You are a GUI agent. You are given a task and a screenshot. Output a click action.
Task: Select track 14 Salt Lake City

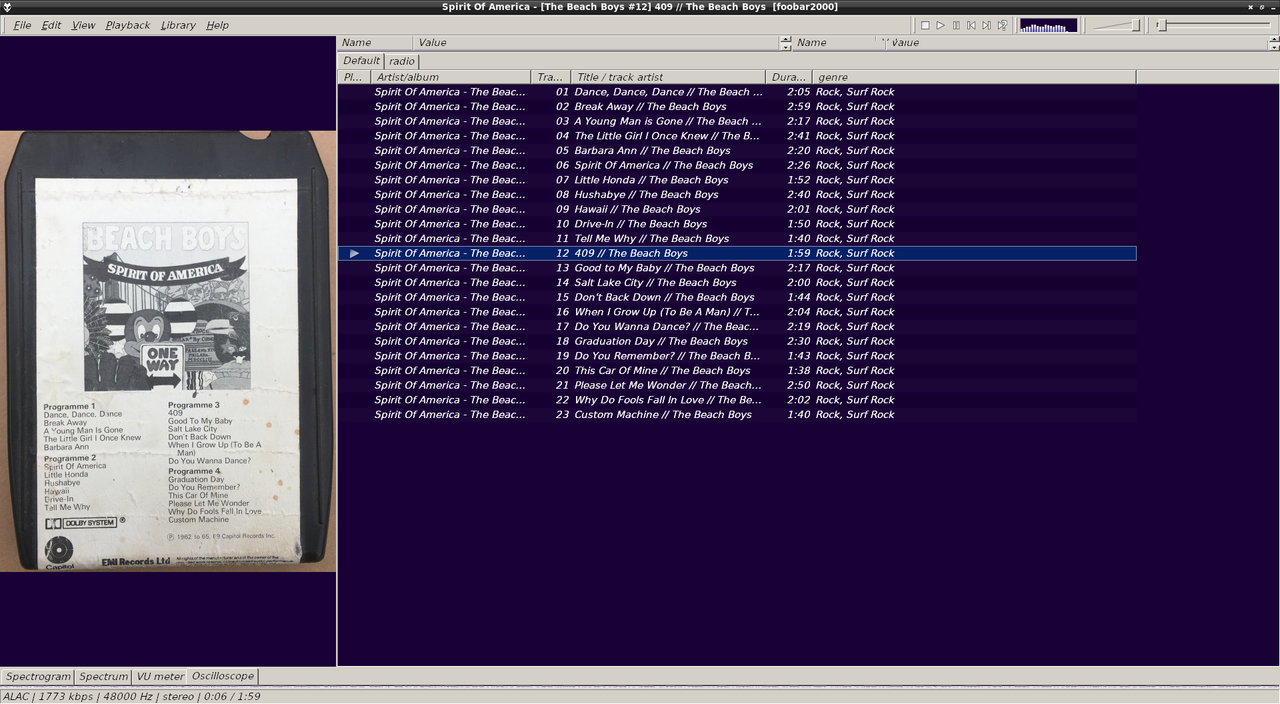(737, 283)
